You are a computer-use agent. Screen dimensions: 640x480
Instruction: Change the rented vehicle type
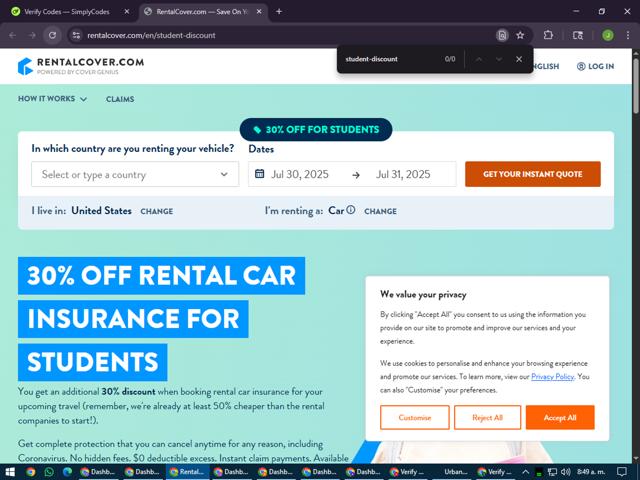(x=380, y=211)
